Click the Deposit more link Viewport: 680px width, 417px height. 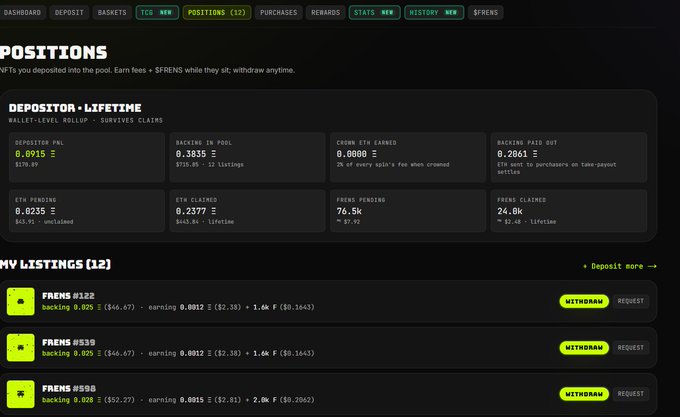[x=620, y=266]
